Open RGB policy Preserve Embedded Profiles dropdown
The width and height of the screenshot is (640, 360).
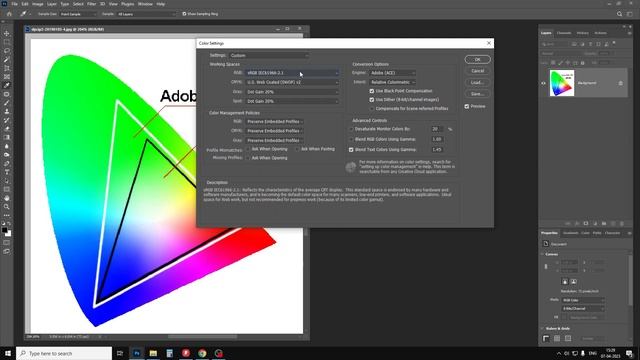click(274, 122)
